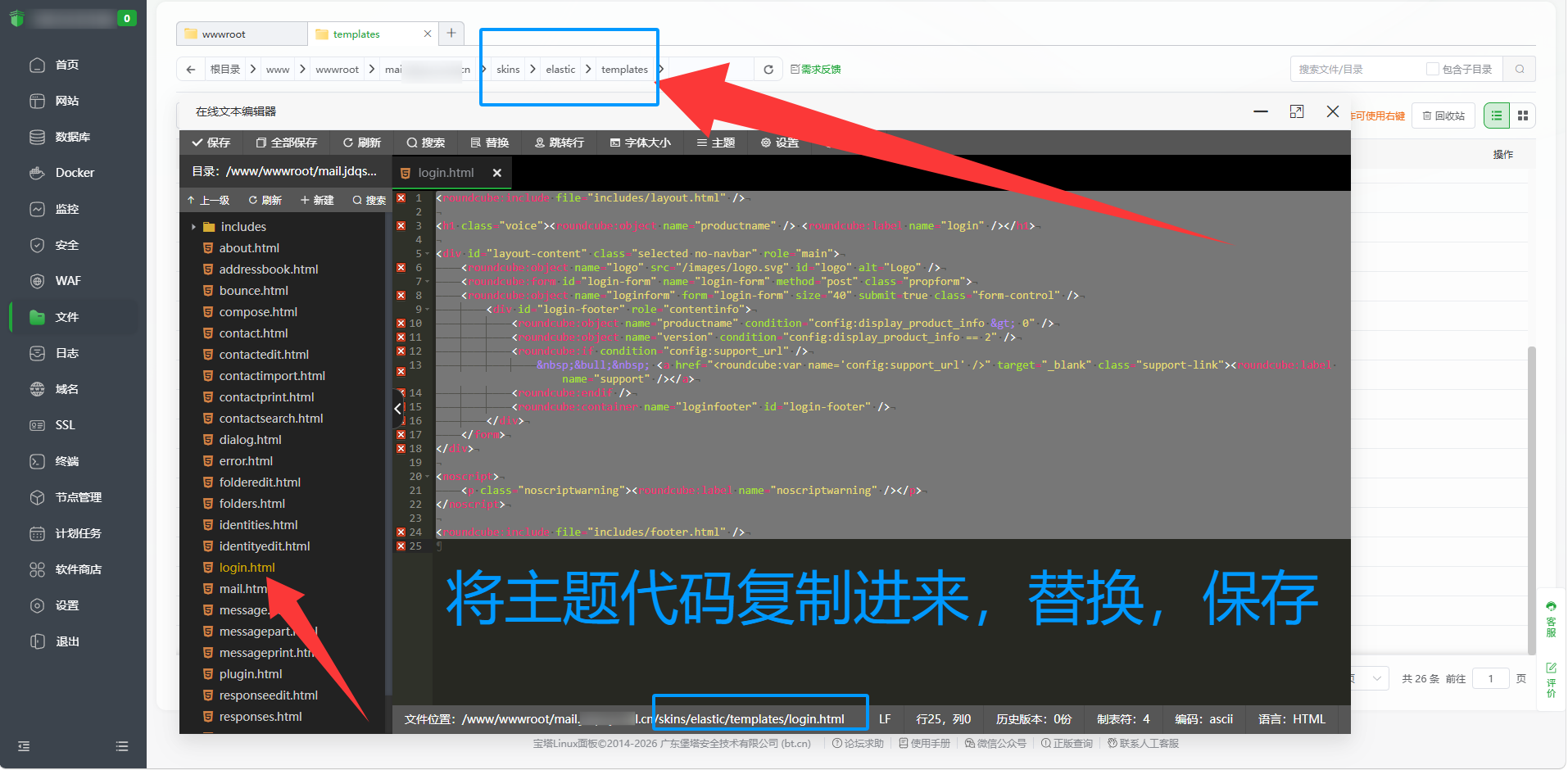Click the search magnifier button
This screenshot has width=1568, height=770.
(1519, 70)
